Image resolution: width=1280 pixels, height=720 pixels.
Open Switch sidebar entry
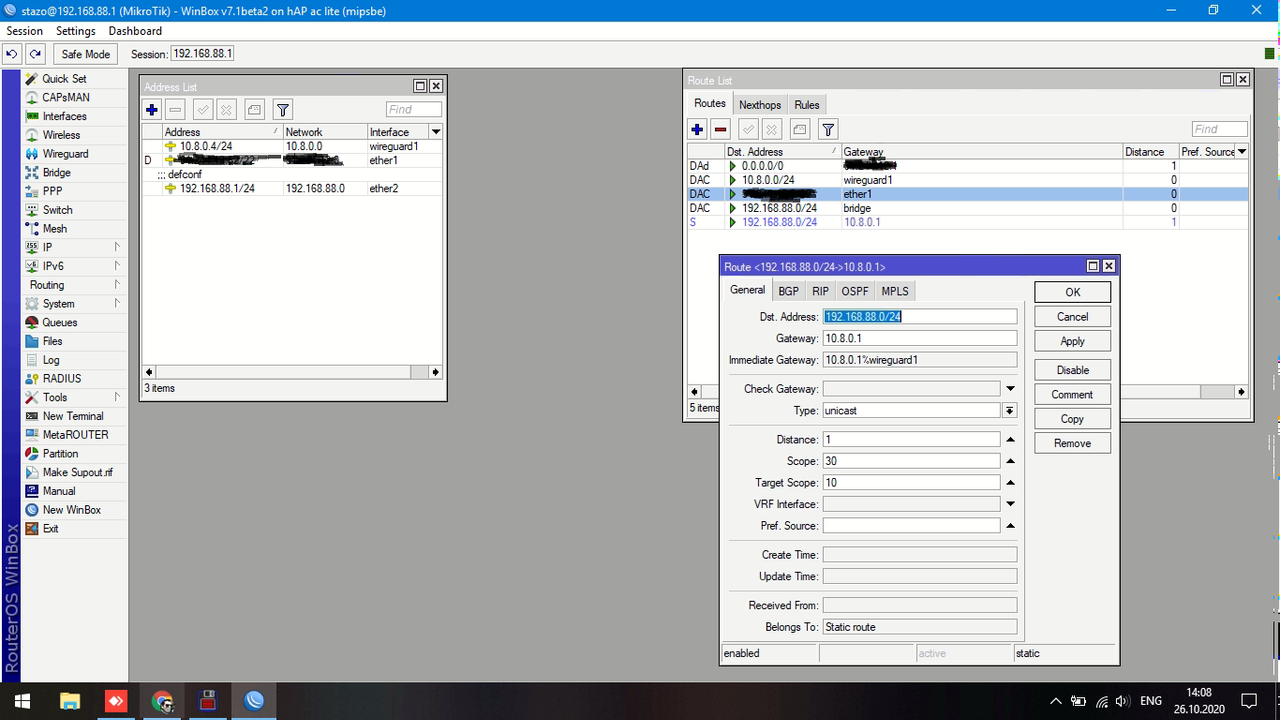(57, 210)
